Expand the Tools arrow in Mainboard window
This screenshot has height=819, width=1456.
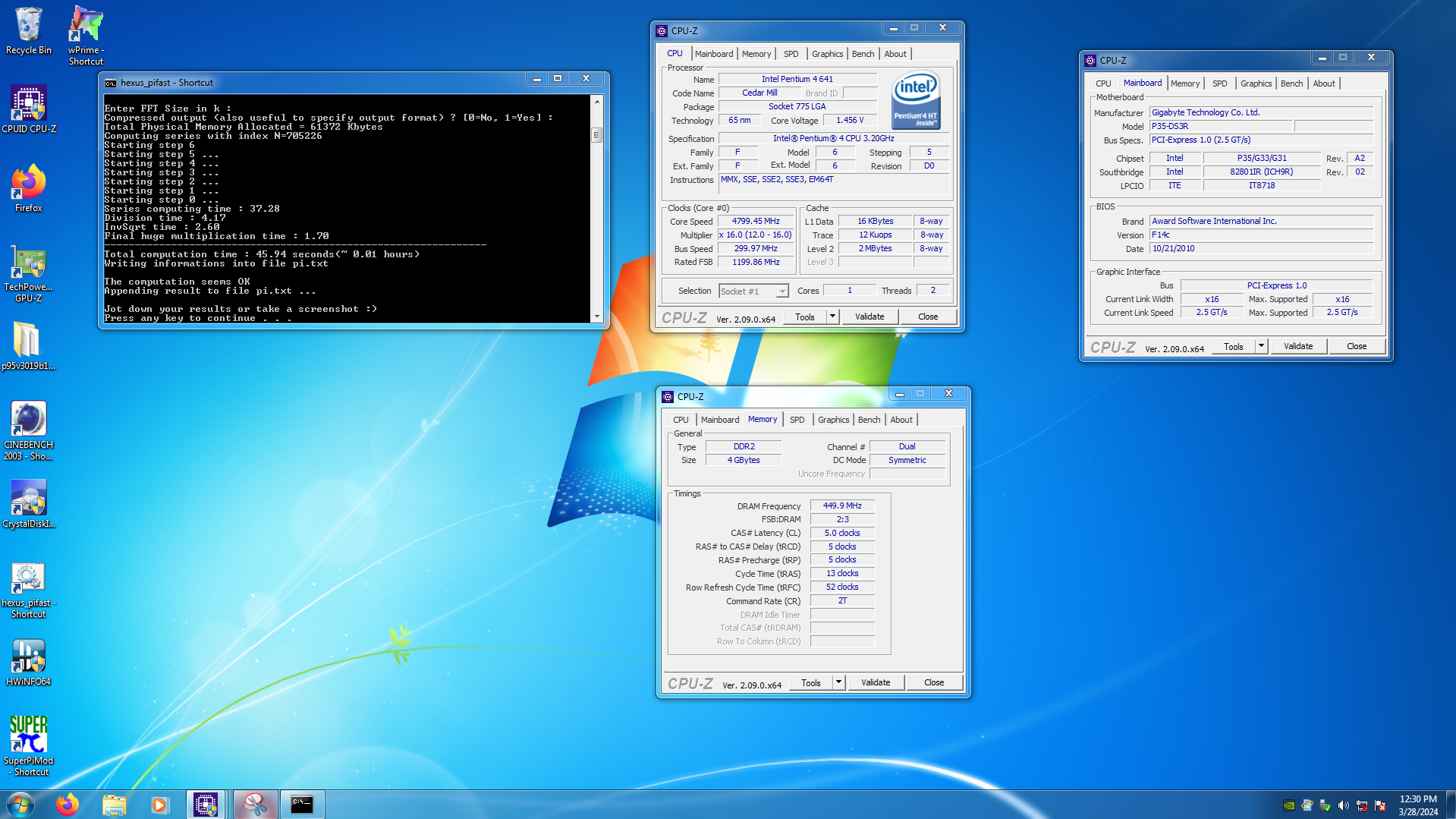[x=1261, y=346]
